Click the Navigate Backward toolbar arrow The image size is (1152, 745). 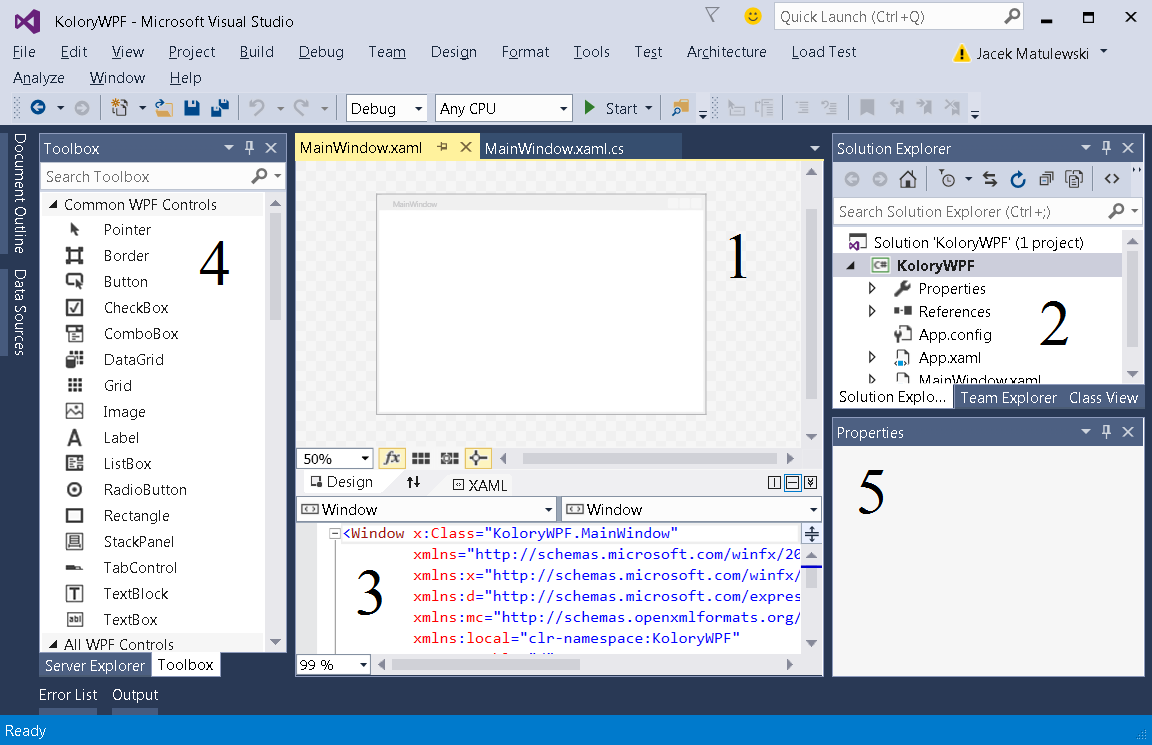point(38,108)
